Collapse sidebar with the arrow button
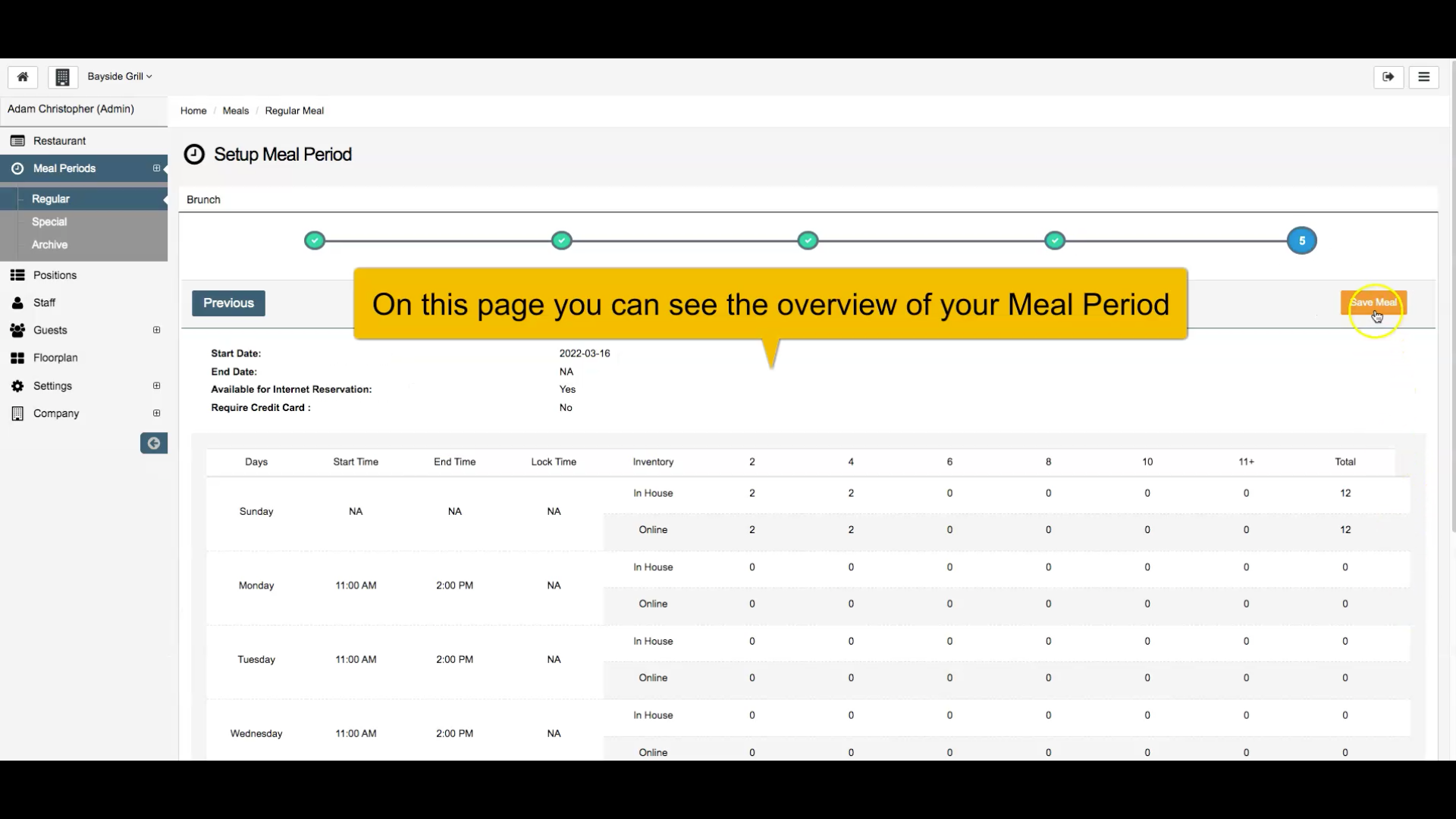This screenshot has height=819, width=1456. click(x=154, y=443)
